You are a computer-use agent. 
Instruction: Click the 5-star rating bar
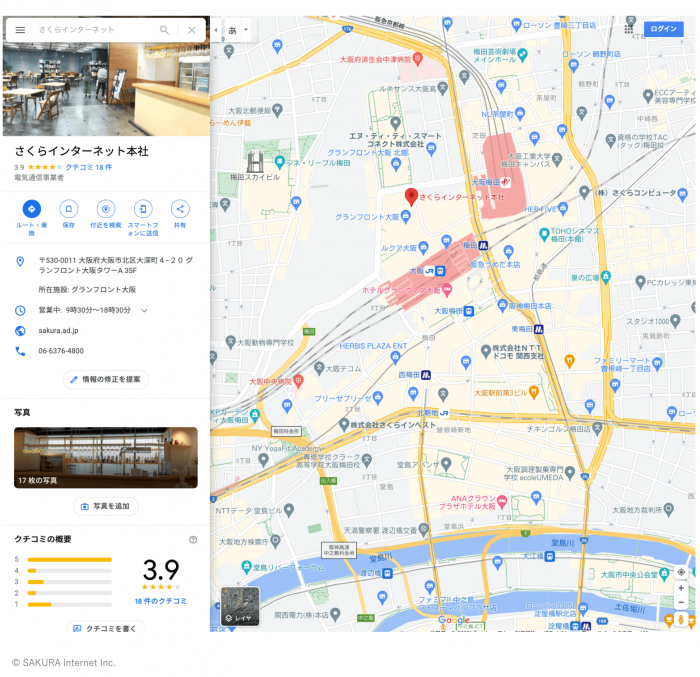pyautogui.click(x=70, y=560)
